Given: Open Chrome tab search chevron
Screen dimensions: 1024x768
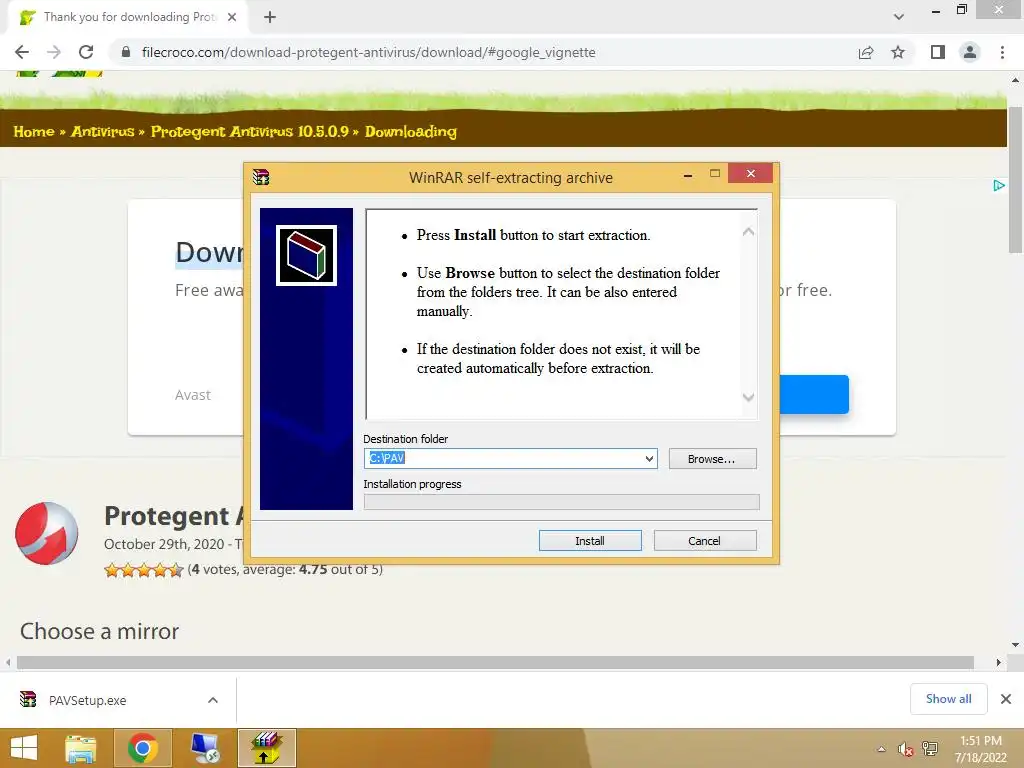Looking at the screenshot, I should [899, 17].
